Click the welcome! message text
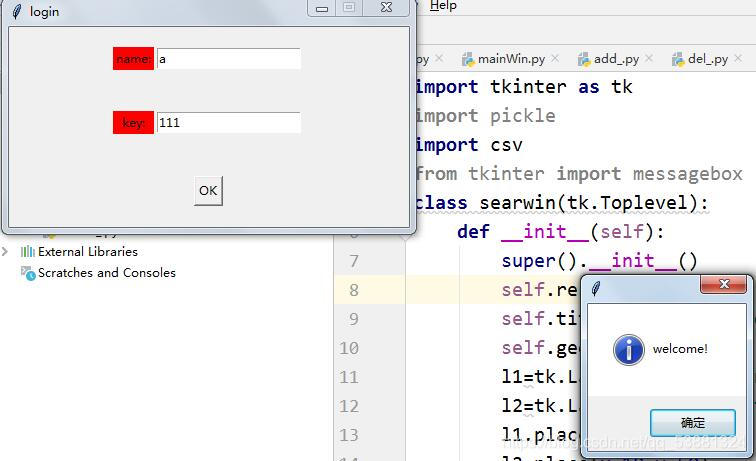This screenshot has width=756, height=461. point(680,349)
